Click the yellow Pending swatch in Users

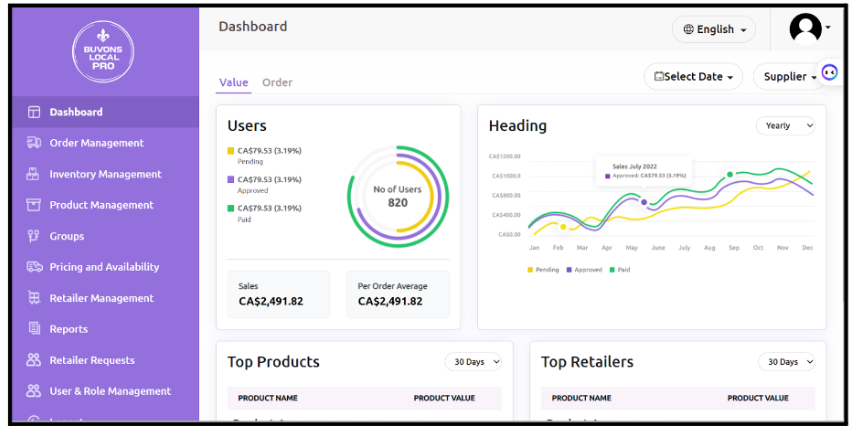[x=231, y=151]
